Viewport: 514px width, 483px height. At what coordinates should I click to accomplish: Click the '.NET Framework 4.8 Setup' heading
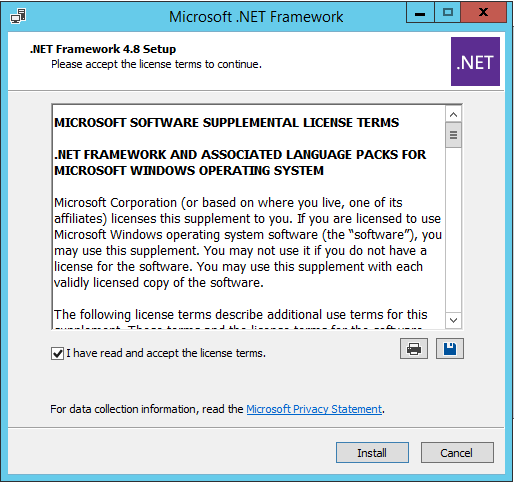coord(103,49)
